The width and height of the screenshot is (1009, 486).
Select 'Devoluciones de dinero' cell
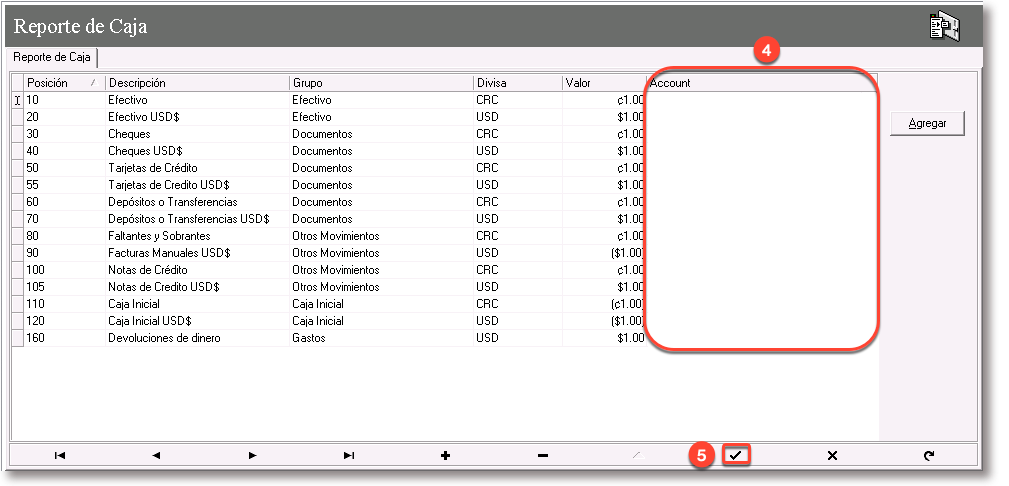(198, 338)
